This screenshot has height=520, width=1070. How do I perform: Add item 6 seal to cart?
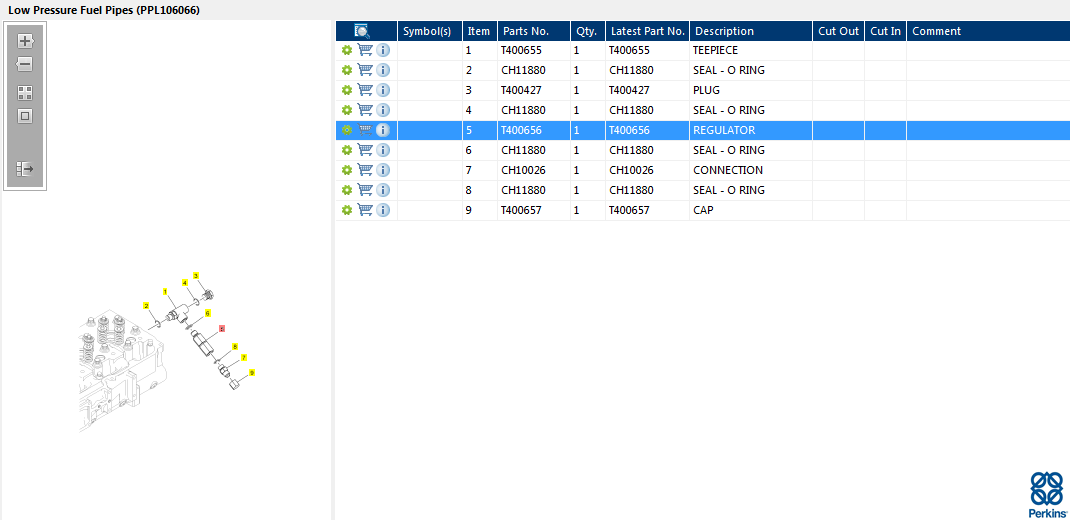tap(365, 150)
